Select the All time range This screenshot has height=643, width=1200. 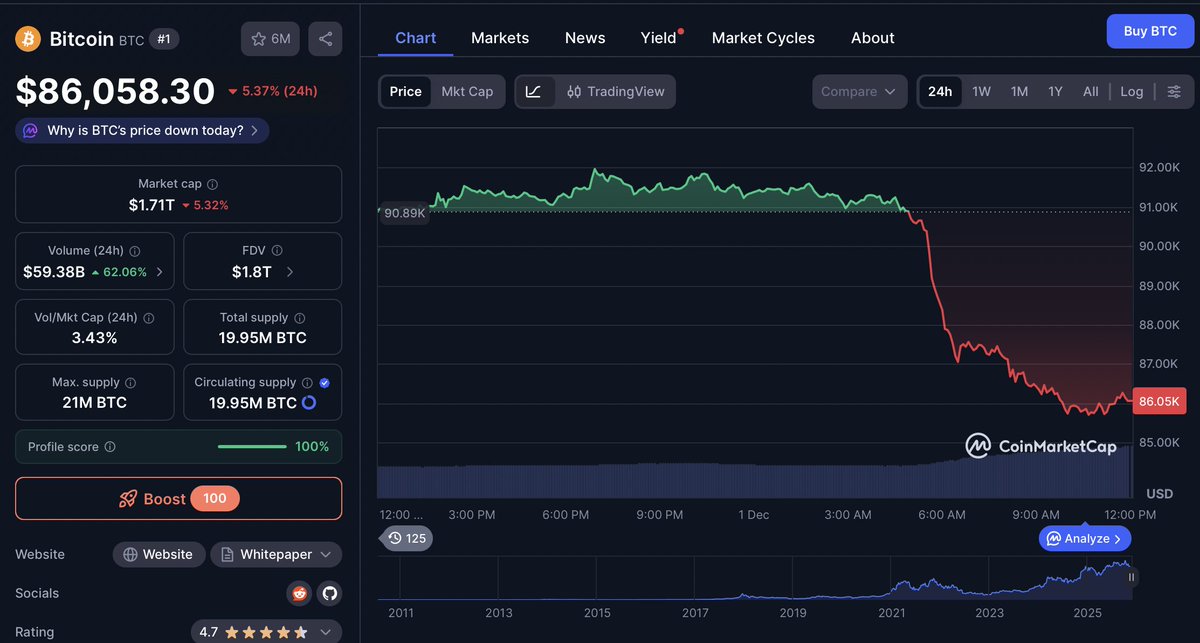tap(1091, 91)
